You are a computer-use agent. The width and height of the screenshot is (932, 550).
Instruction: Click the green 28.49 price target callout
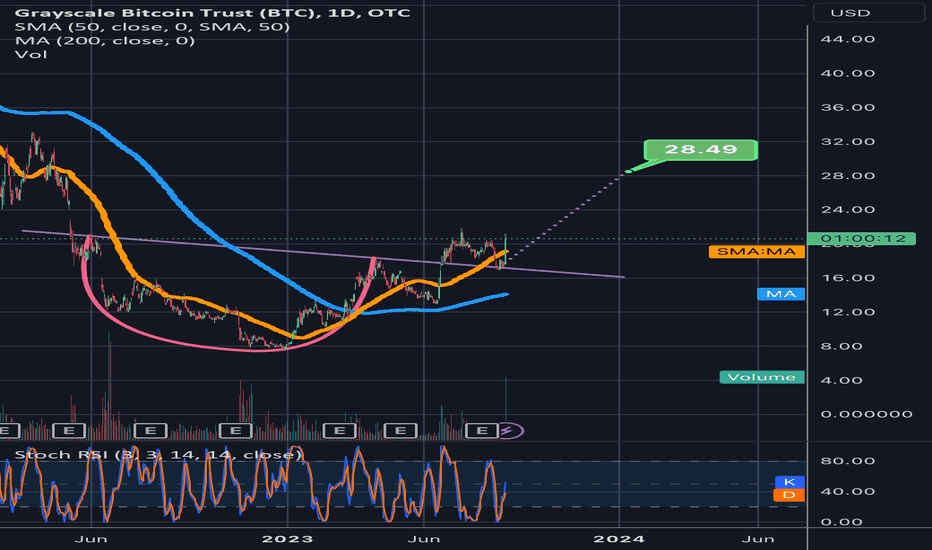tap(700, 150)
